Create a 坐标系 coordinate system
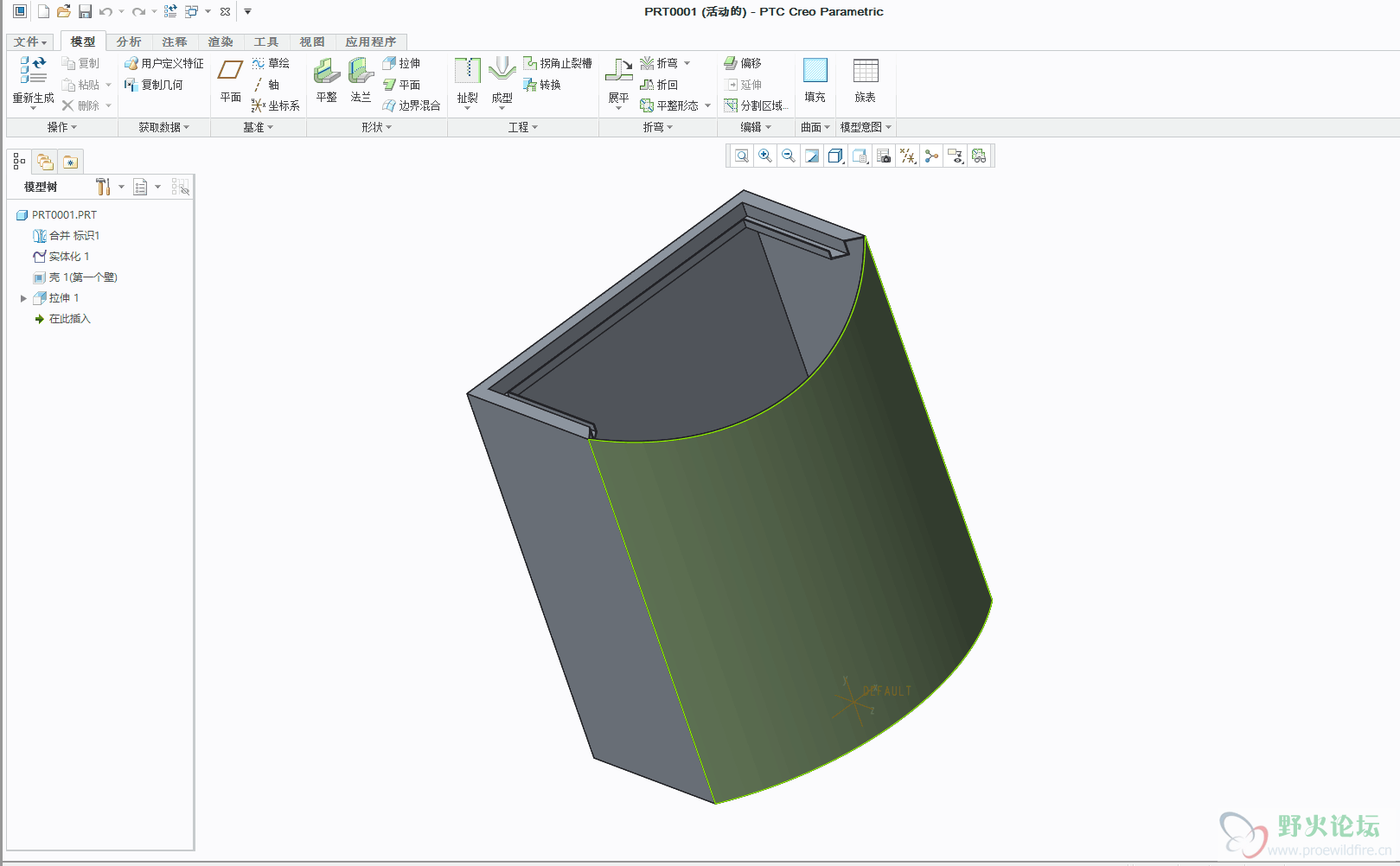1400x866 pixels. [276, 105]
